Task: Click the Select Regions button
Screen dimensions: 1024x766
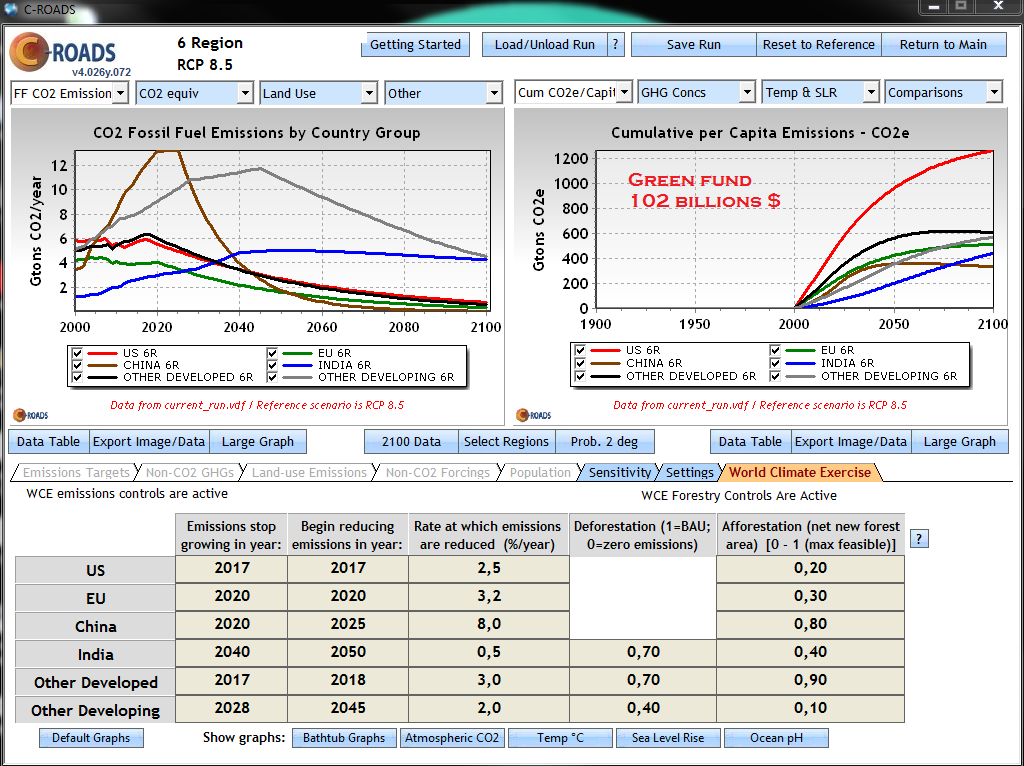Action: click(506, 441)
